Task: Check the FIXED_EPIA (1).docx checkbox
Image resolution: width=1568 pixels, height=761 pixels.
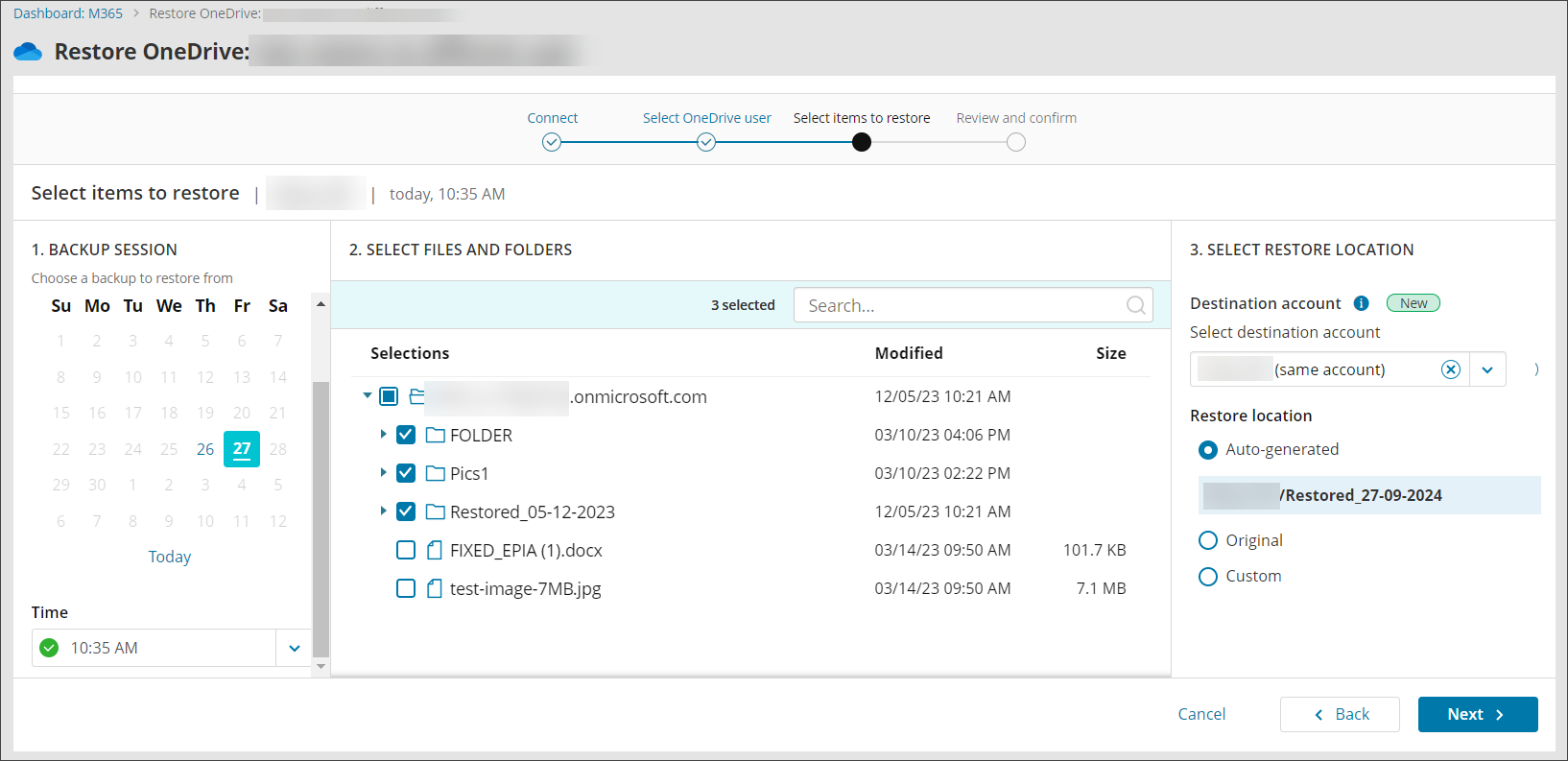Action: [406, 550]
